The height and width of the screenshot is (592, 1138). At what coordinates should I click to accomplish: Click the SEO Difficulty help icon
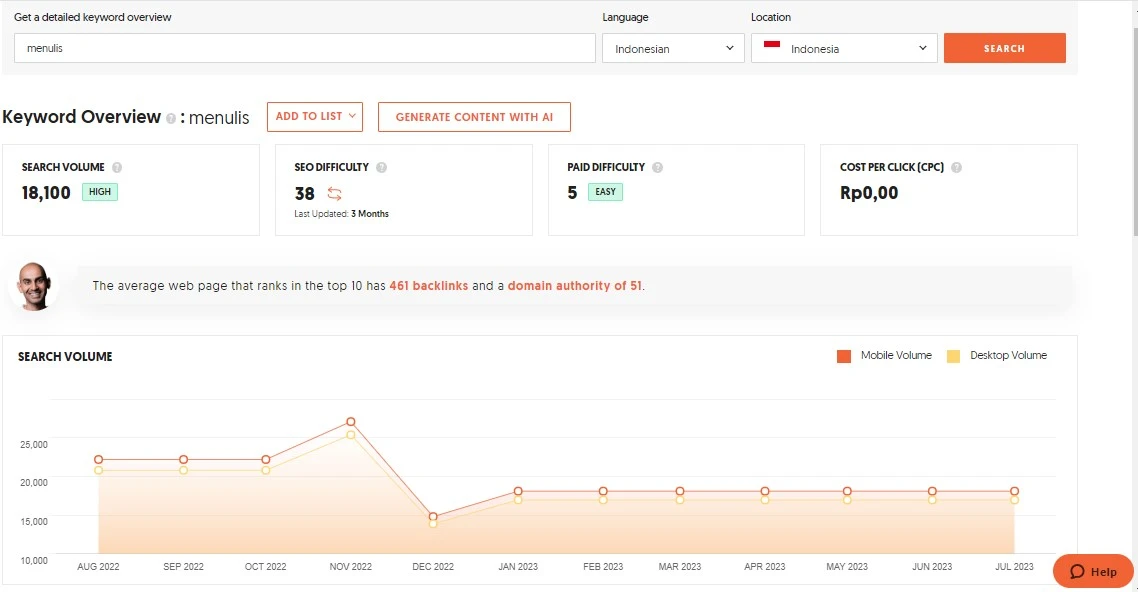click(381, 168)
